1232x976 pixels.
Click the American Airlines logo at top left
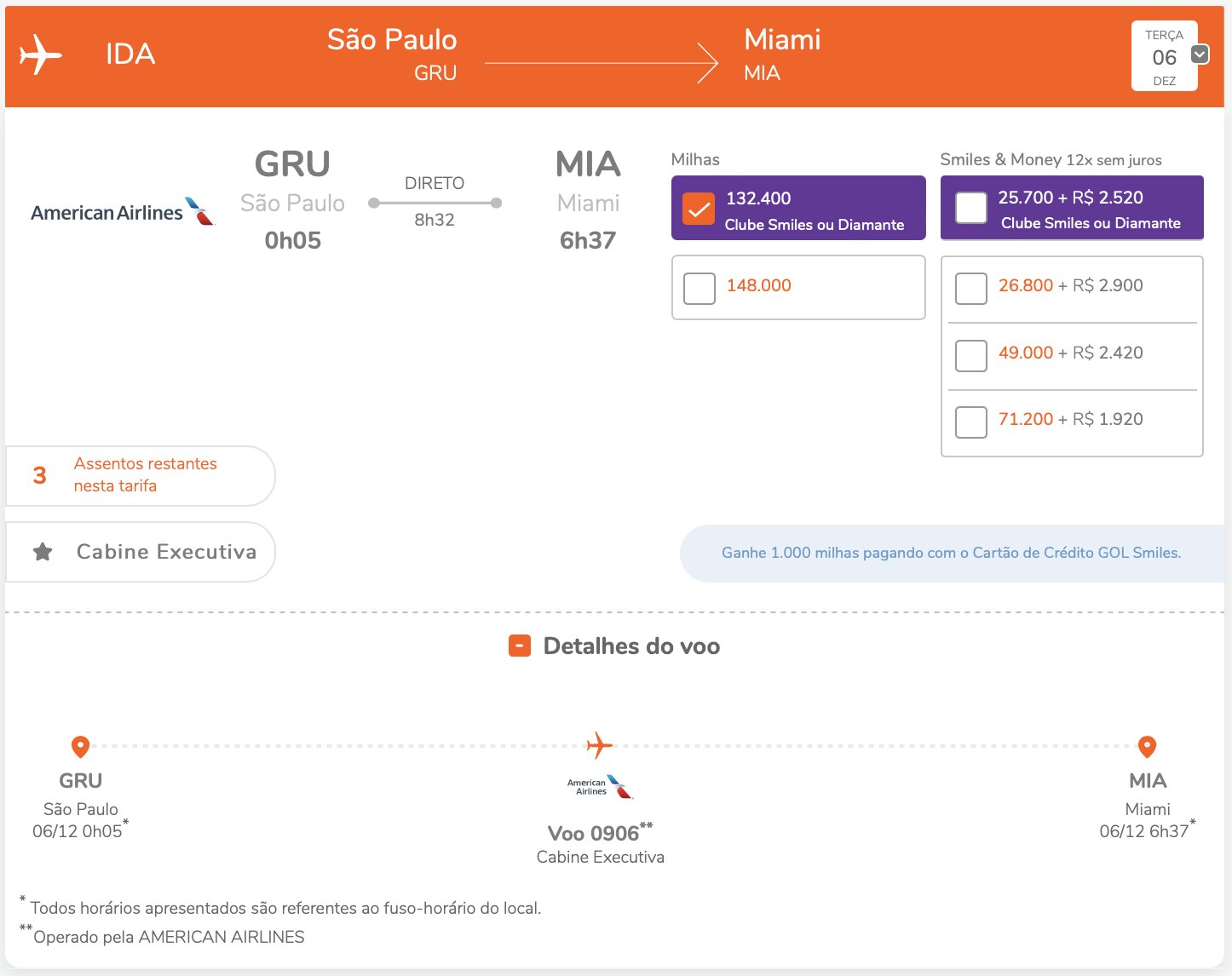click(x=122, y=211)
